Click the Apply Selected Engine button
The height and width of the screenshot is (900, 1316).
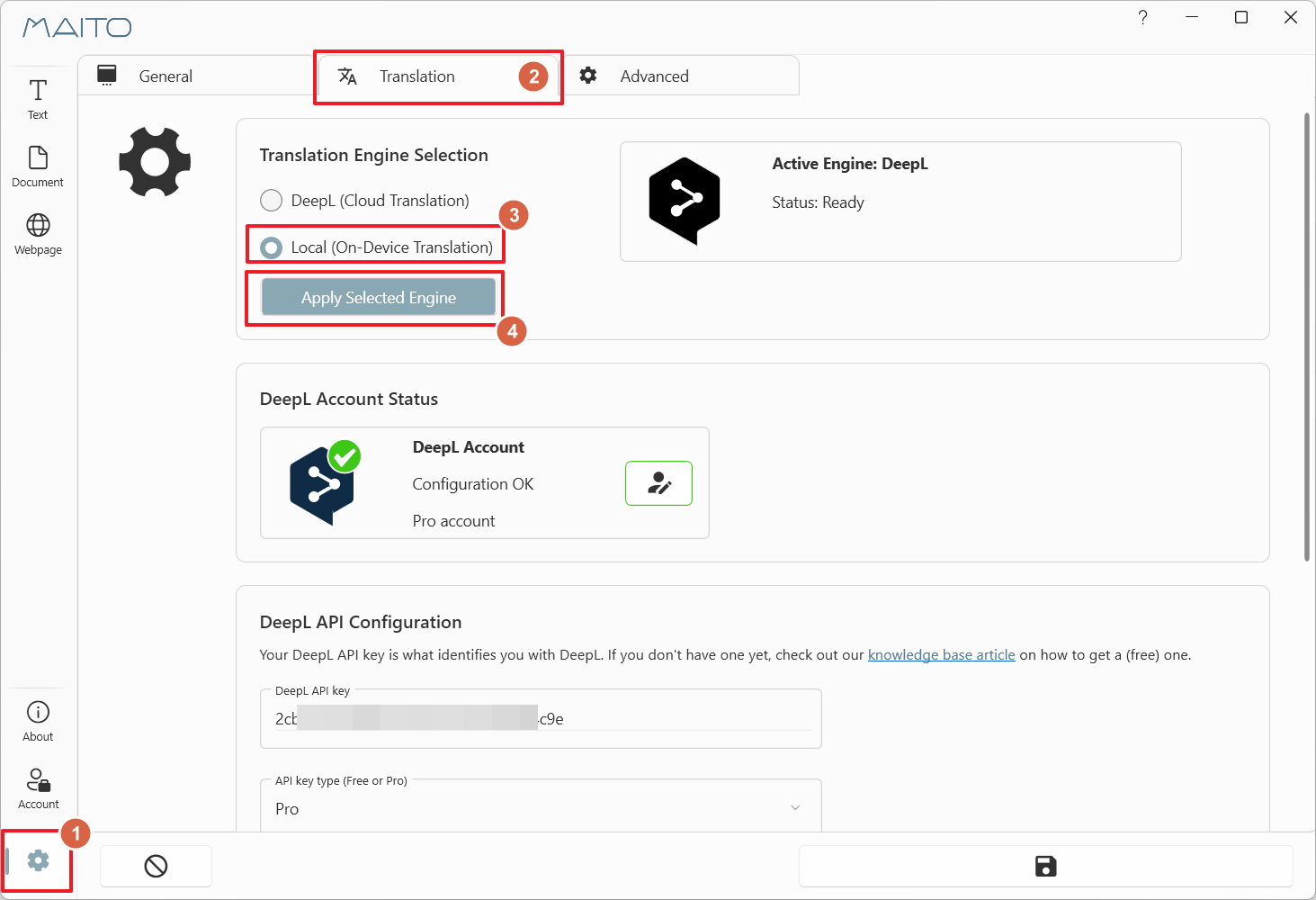coord(378,298)
